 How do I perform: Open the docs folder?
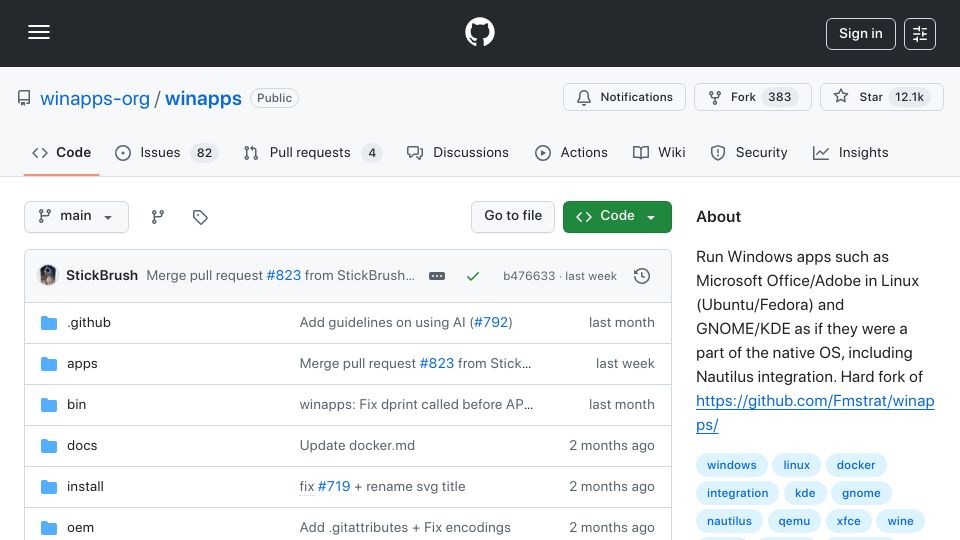point(82,446)
